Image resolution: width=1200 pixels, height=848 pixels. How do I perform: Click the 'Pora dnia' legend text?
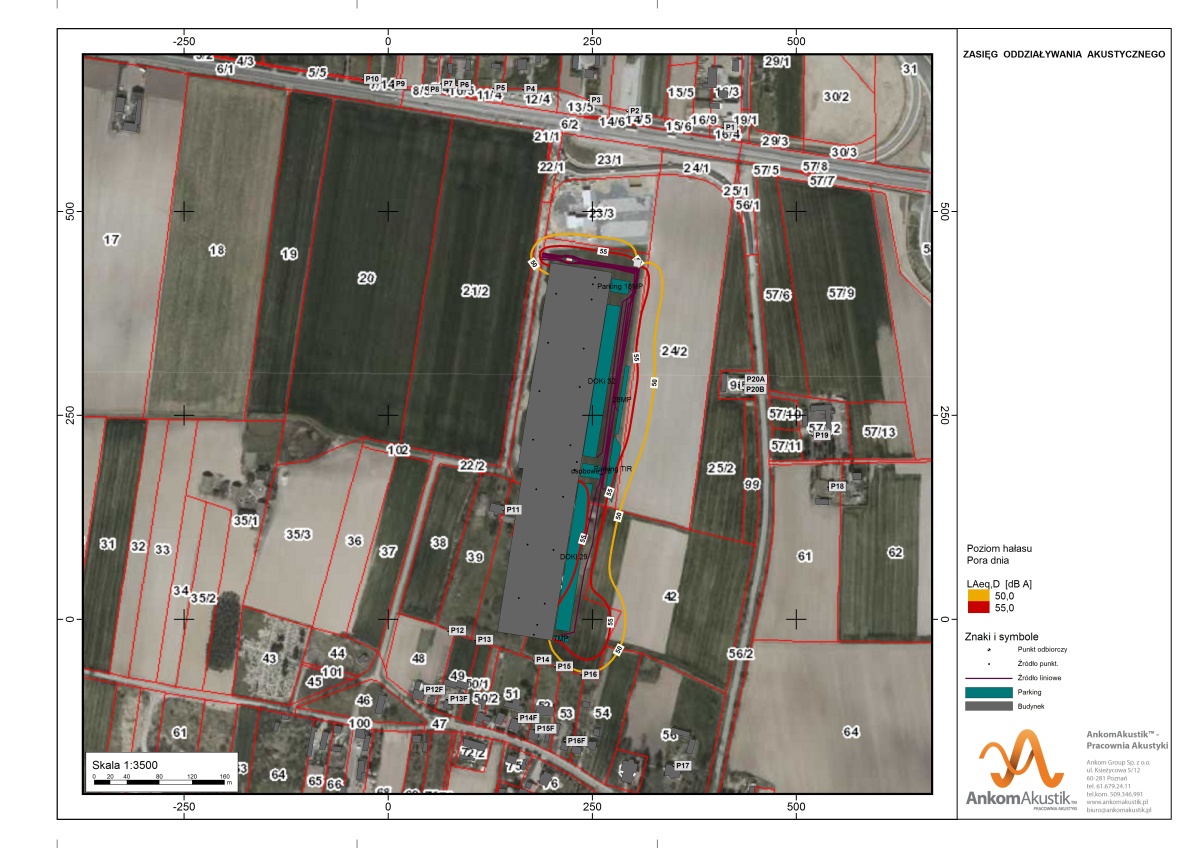[987, 561]
